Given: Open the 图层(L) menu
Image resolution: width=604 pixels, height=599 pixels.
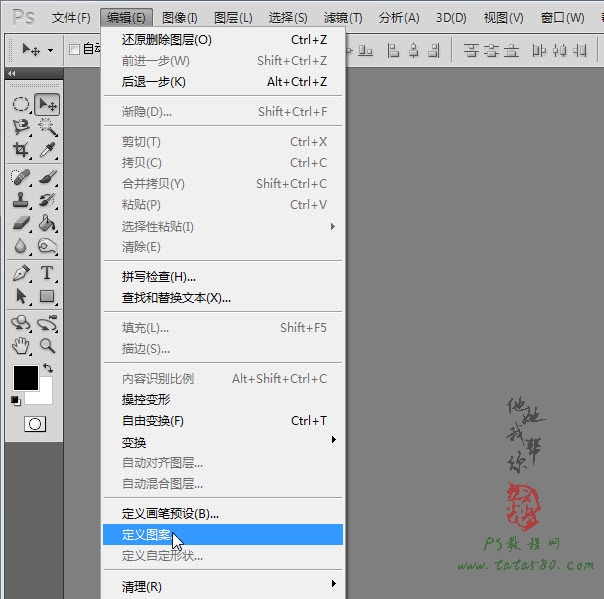Looking at the screenshot, I should (233, 18).
